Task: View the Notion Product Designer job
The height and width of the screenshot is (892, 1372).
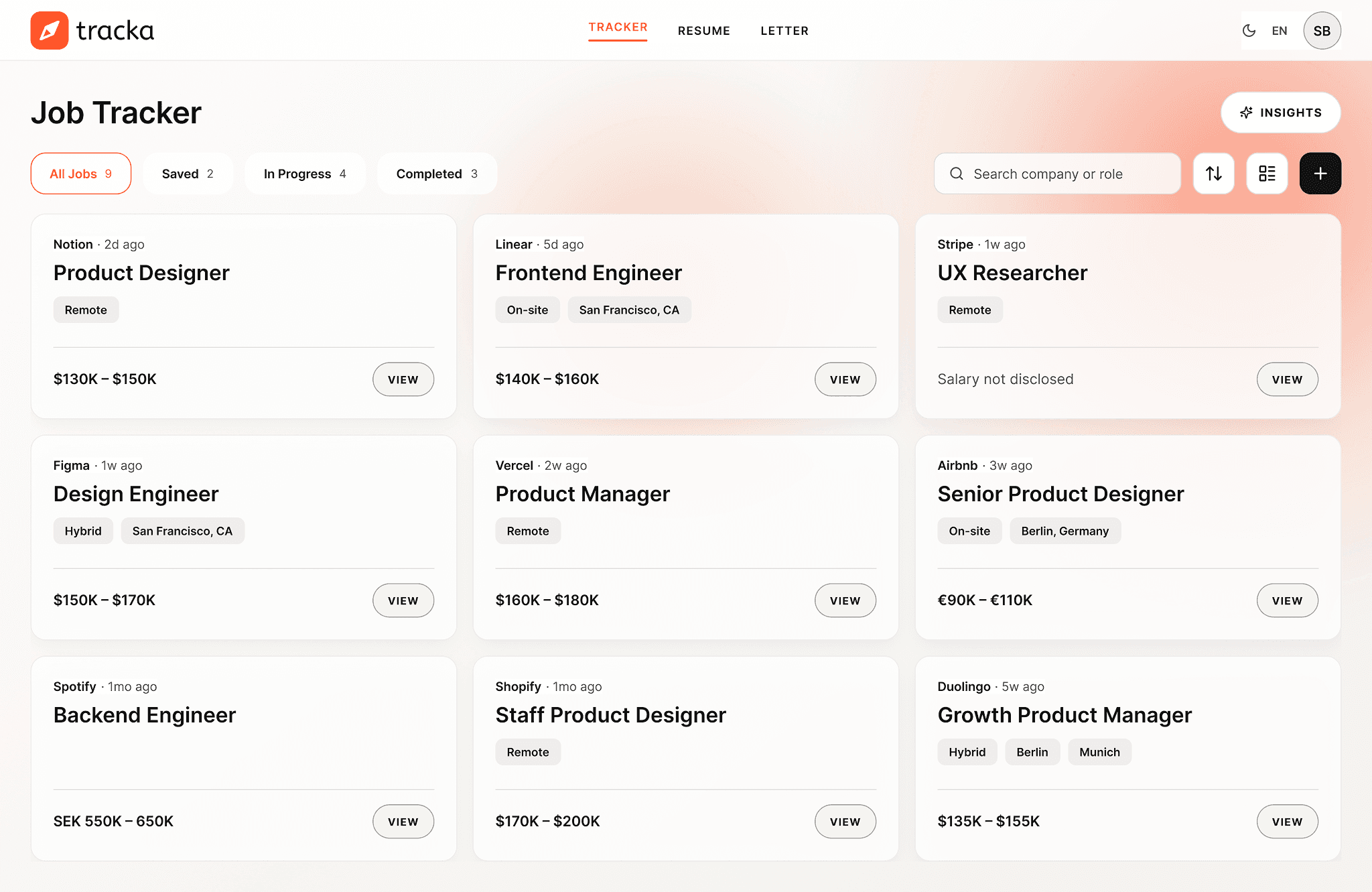Action: (x=403, y=379)
